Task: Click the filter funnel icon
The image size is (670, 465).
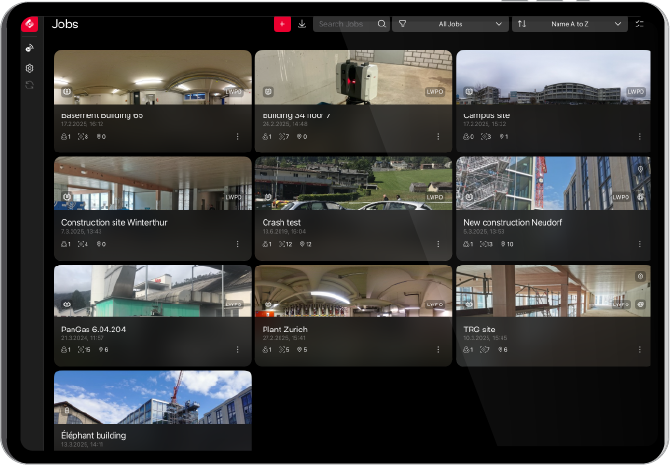Action: tap(403, 24)
